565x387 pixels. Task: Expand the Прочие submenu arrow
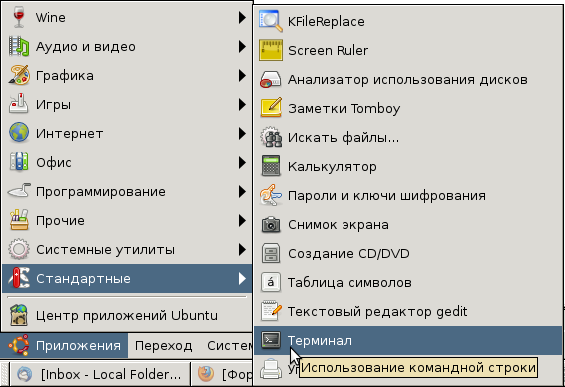[242, 220]
